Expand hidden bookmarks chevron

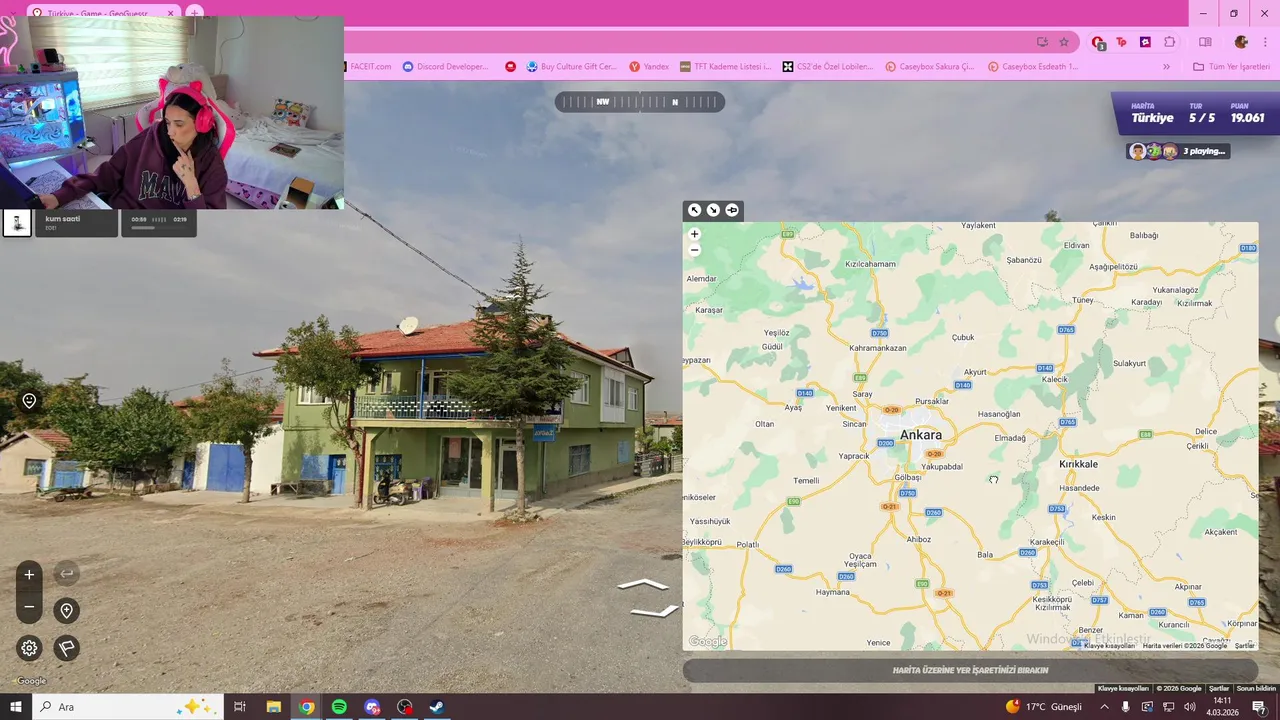(x=1166, y=67)
